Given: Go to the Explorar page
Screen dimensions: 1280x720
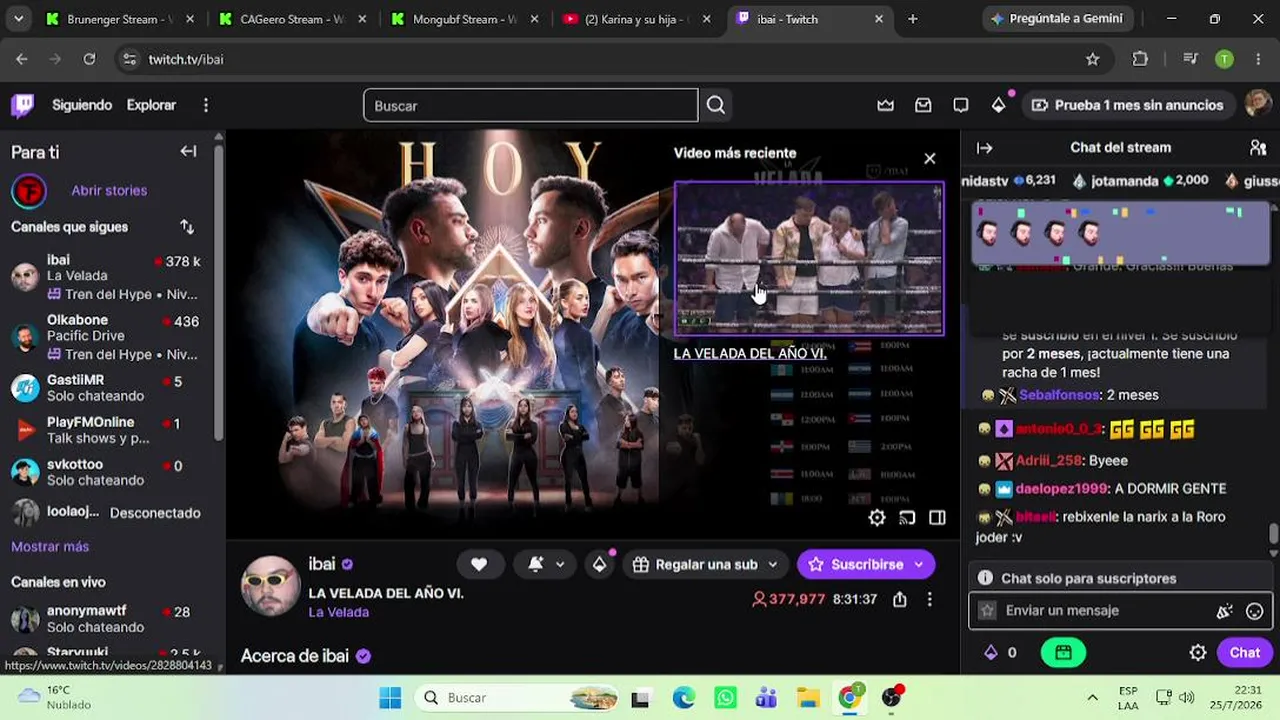Looking at the screenshot, I should (x=151, y=105).
